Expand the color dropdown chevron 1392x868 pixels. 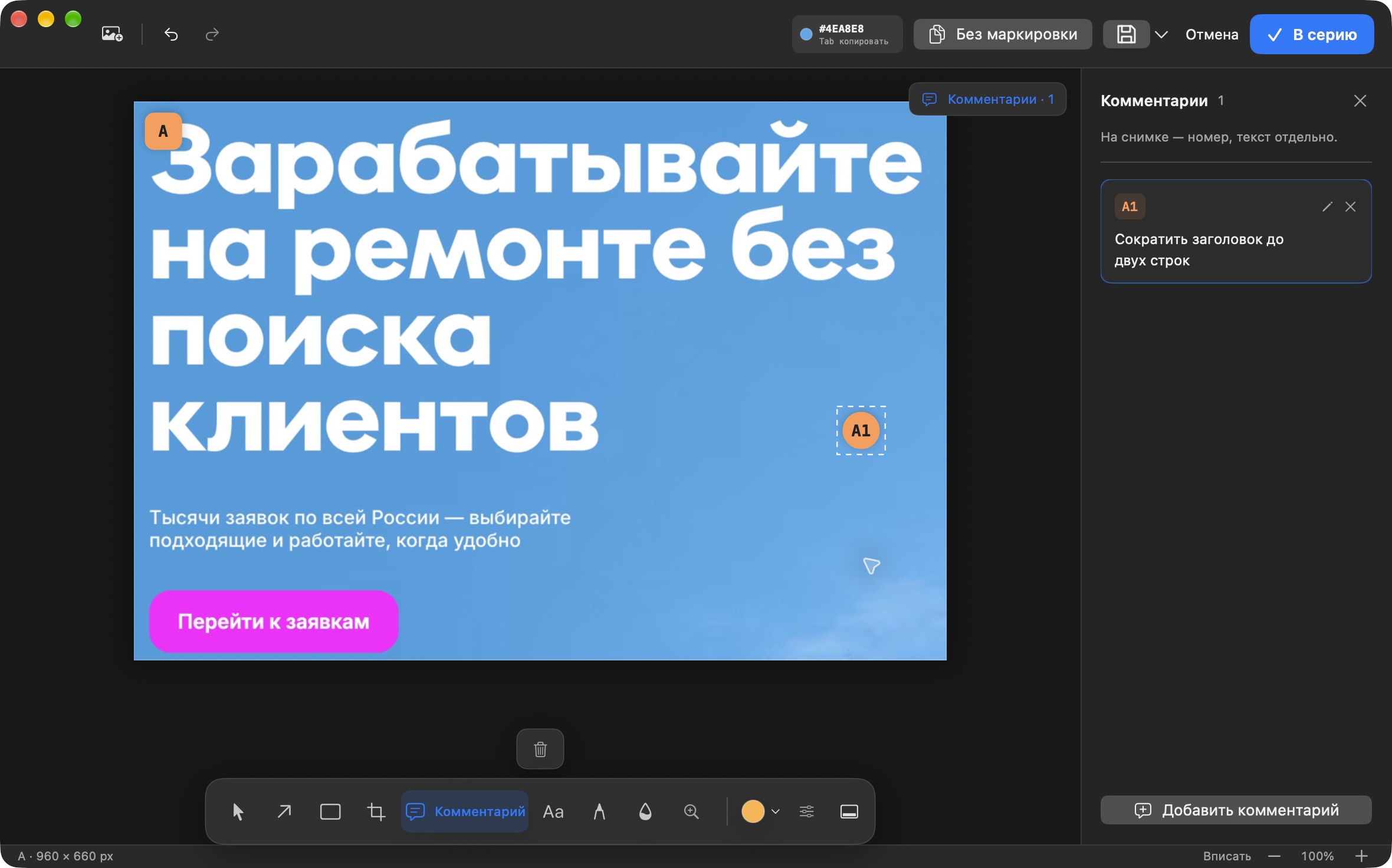pyautogui.click(x=776, y=811)
